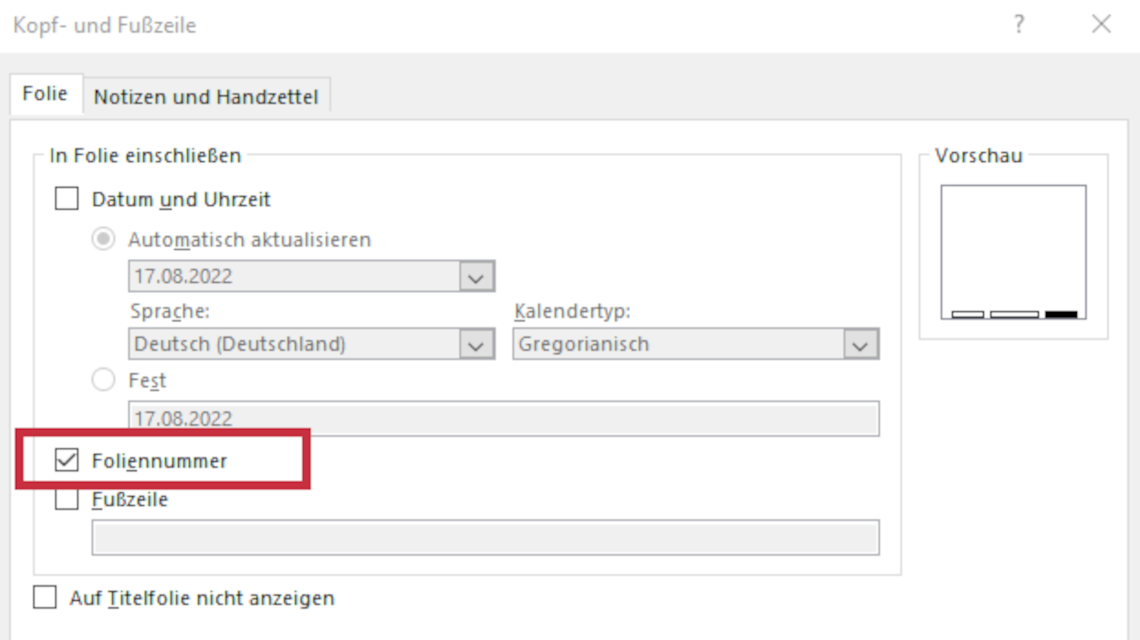The image size is (1140, 640).
Task: Click the help question mark icon
Action: [1019, 24]
